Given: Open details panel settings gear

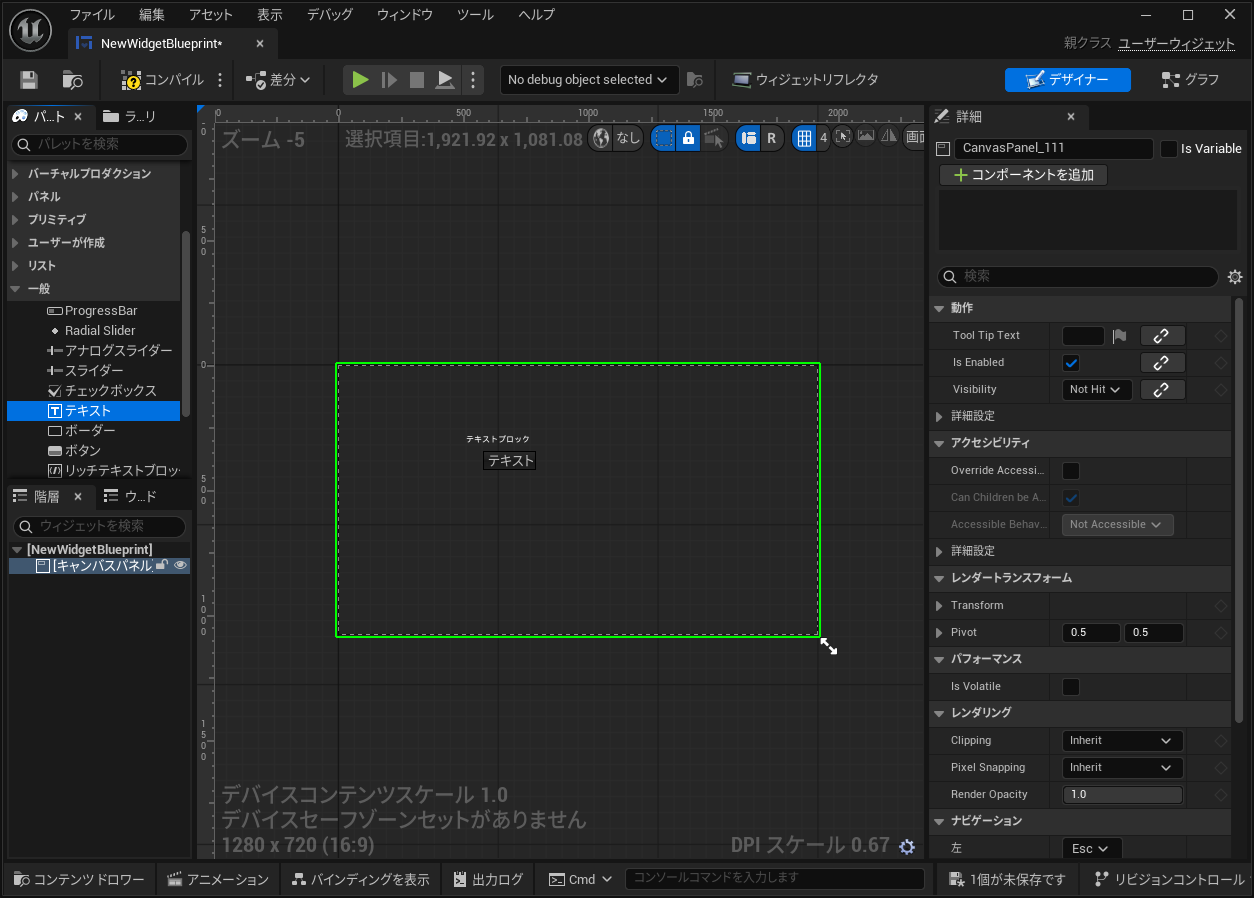Looking at the screenshot, I should pyautogui.click(x=1235, y=277).
